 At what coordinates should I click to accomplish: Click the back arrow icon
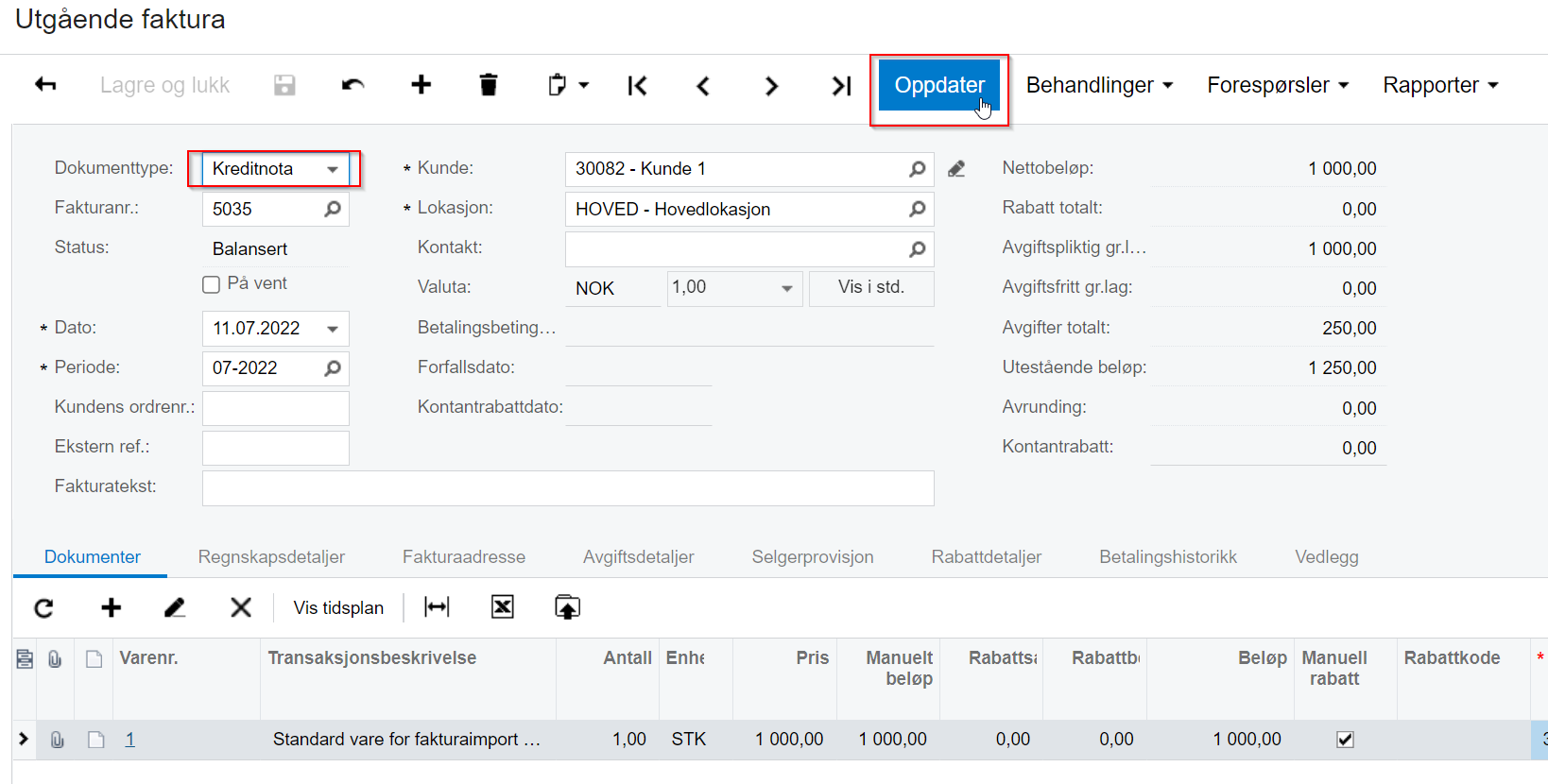click(x=45, y=85)
